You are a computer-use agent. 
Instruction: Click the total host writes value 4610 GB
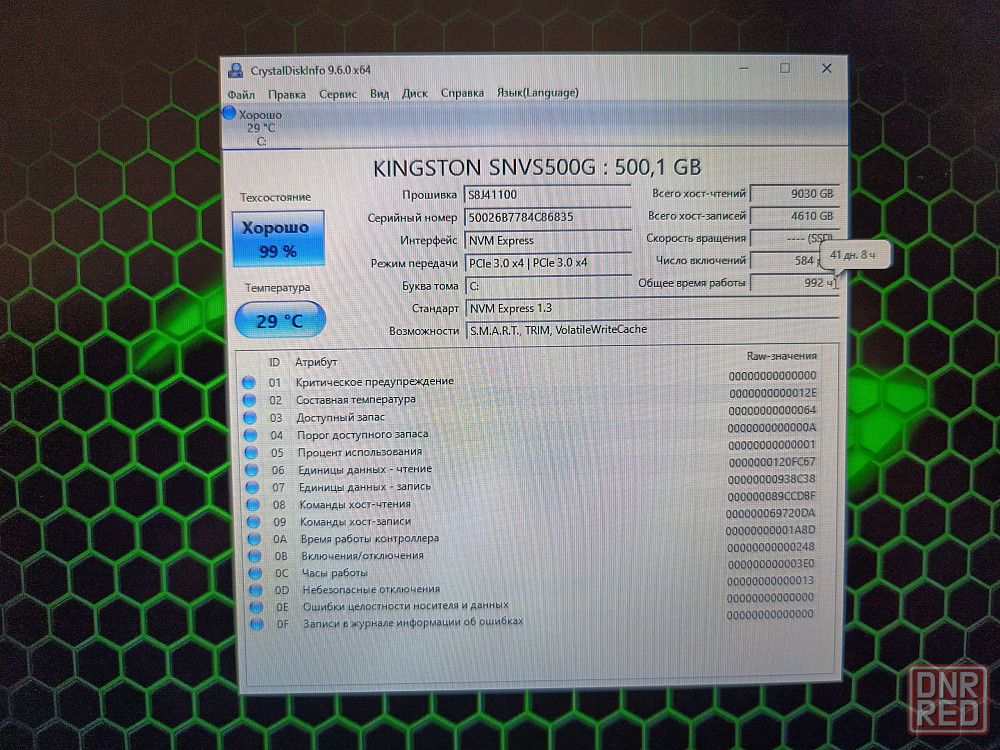[x=794, y=216]
